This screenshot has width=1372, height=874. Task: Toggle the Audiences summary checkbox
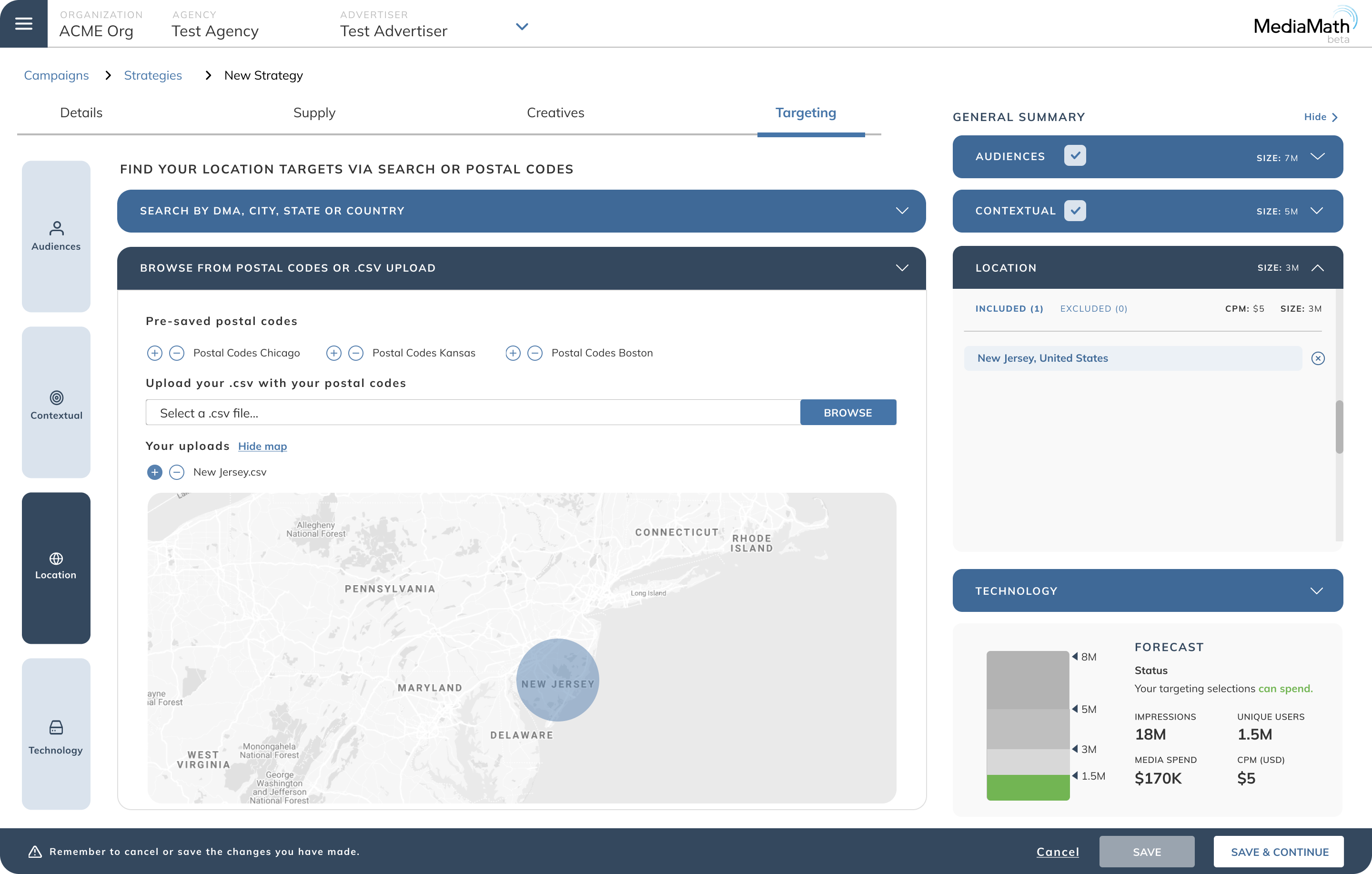(x=1075, y=156)
